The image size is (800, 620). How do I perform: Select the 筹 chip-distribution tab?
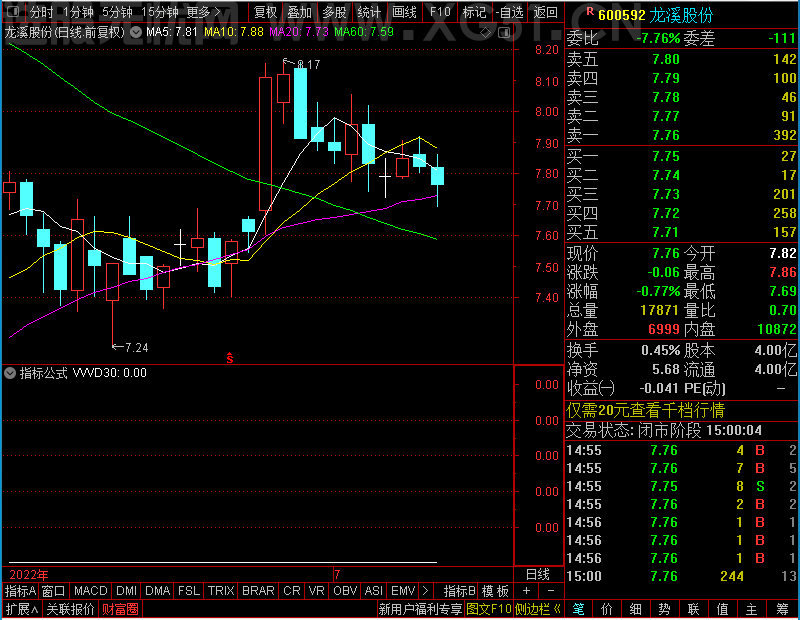point(783,609)
